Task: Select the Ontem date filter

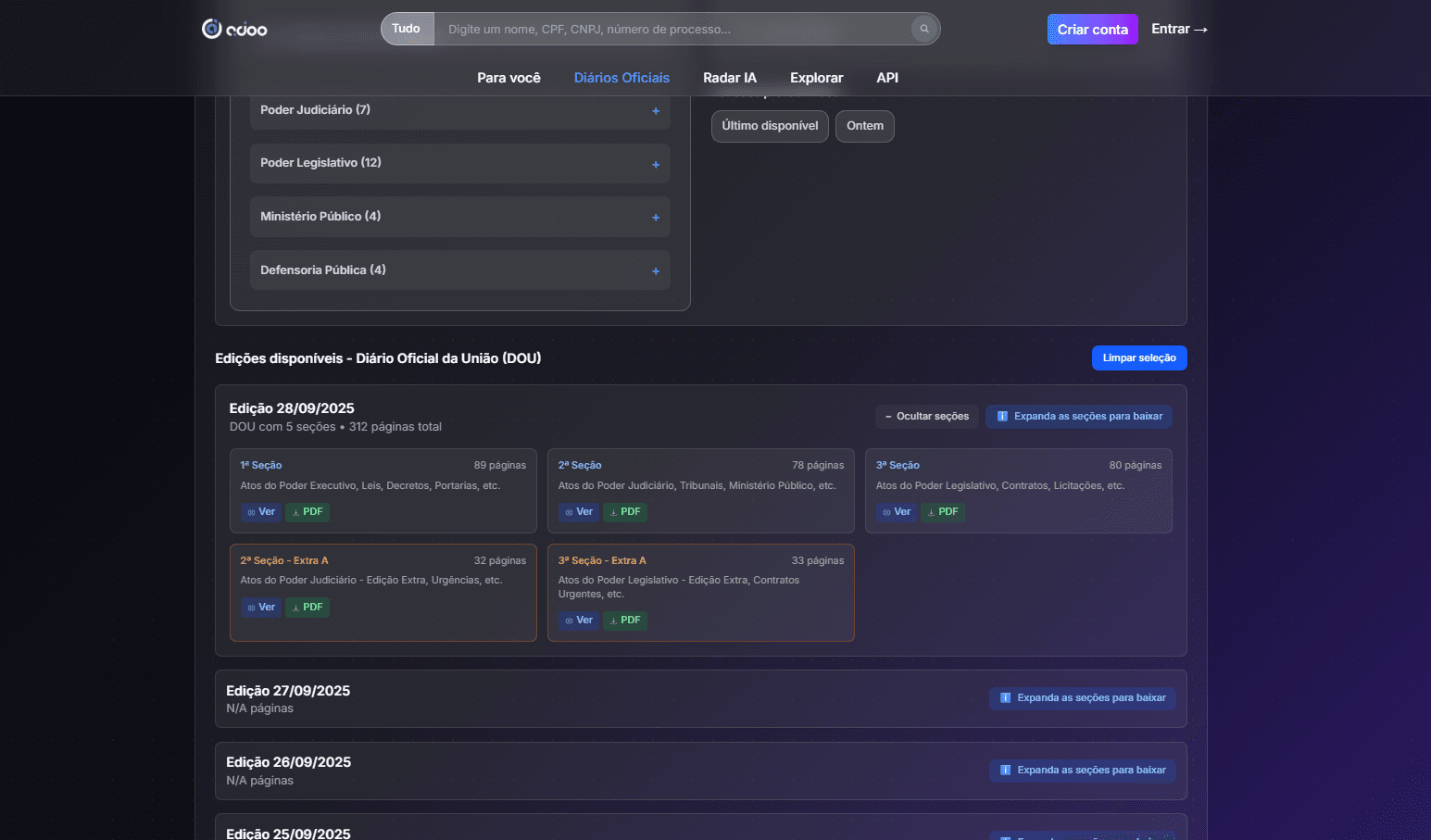Action: coord(865,126)
